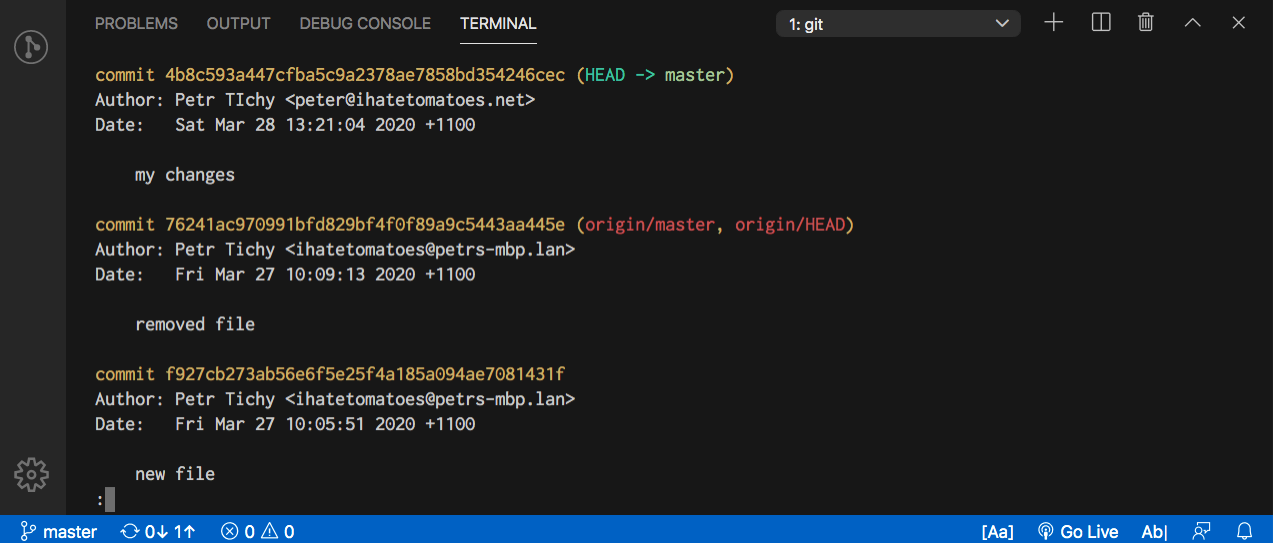Start Go Live server

coord(1078,531)
